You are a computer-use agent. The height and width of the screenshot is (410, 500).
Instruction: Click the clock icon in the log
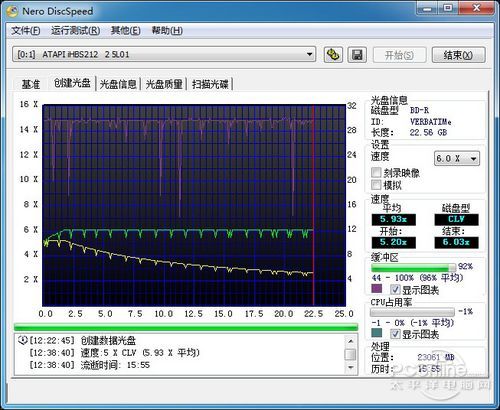(23, 340)
